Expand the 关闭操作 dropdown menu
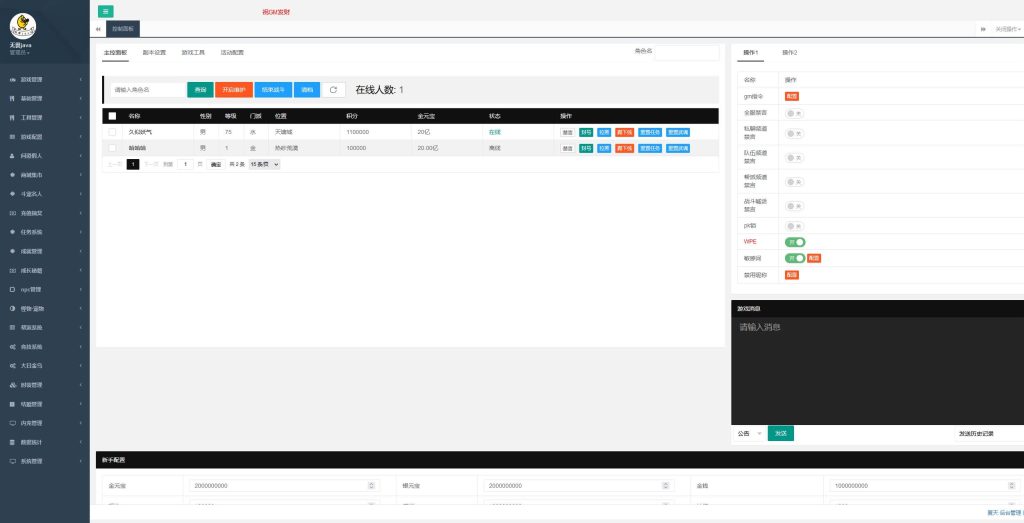This screenshot has width=1024, height=523. (x=1008, y=29)
